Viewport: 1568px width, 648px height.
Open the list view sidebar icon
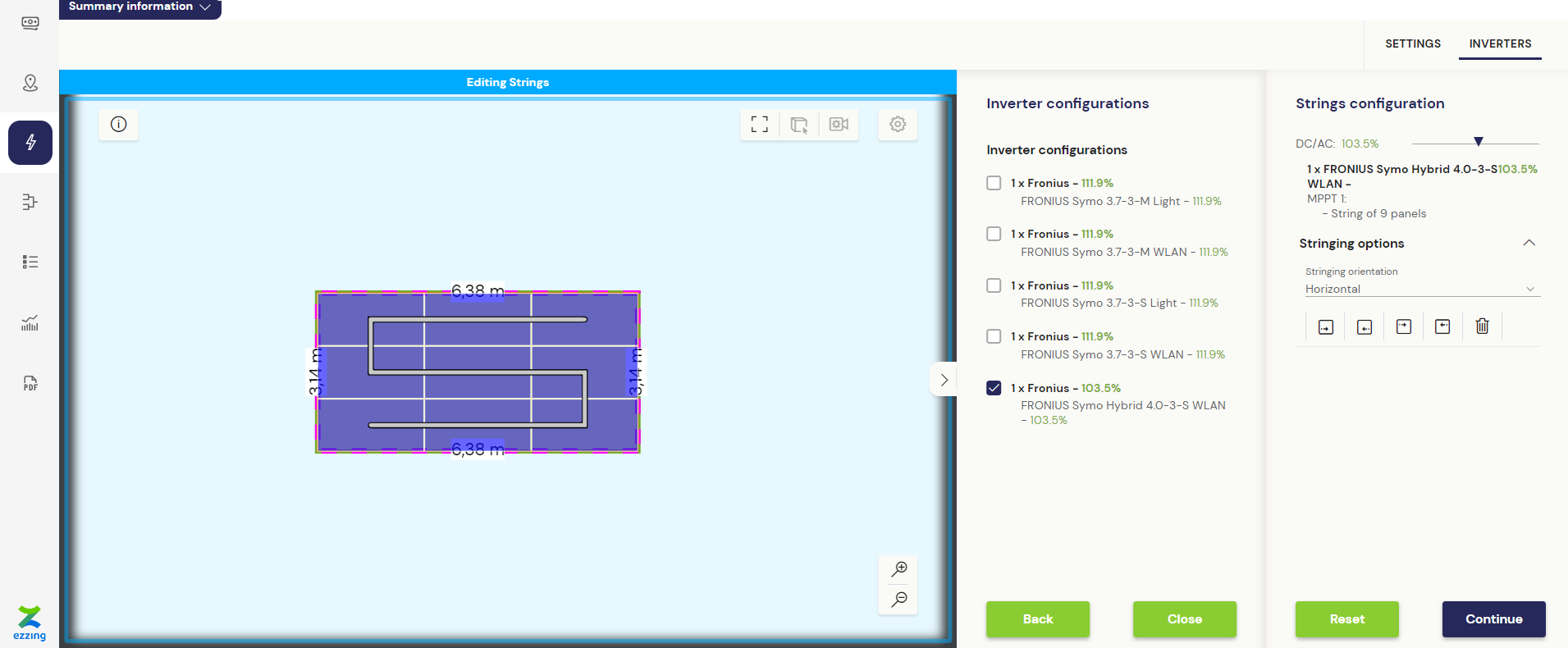[x=30, y=262]
